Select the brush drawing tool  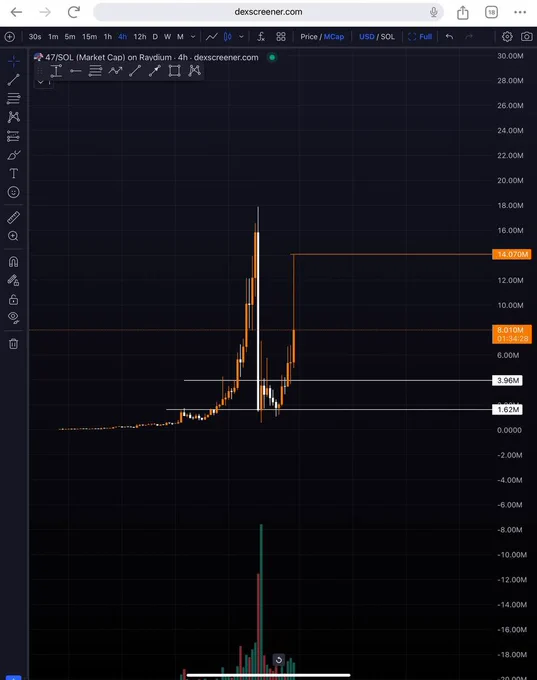point(13,155)
